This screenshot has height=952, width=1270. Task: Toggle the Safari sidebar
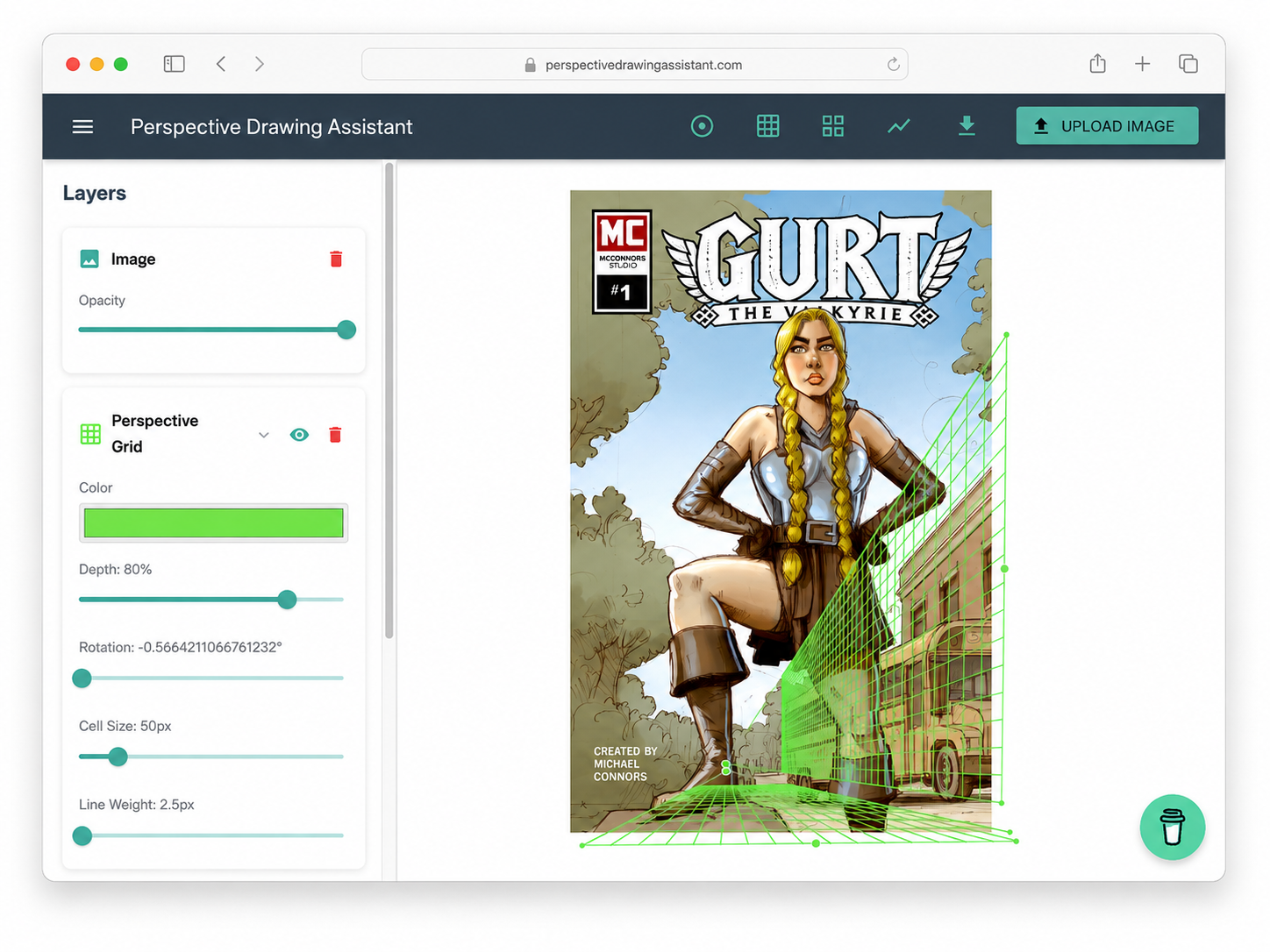click(174, 64)
